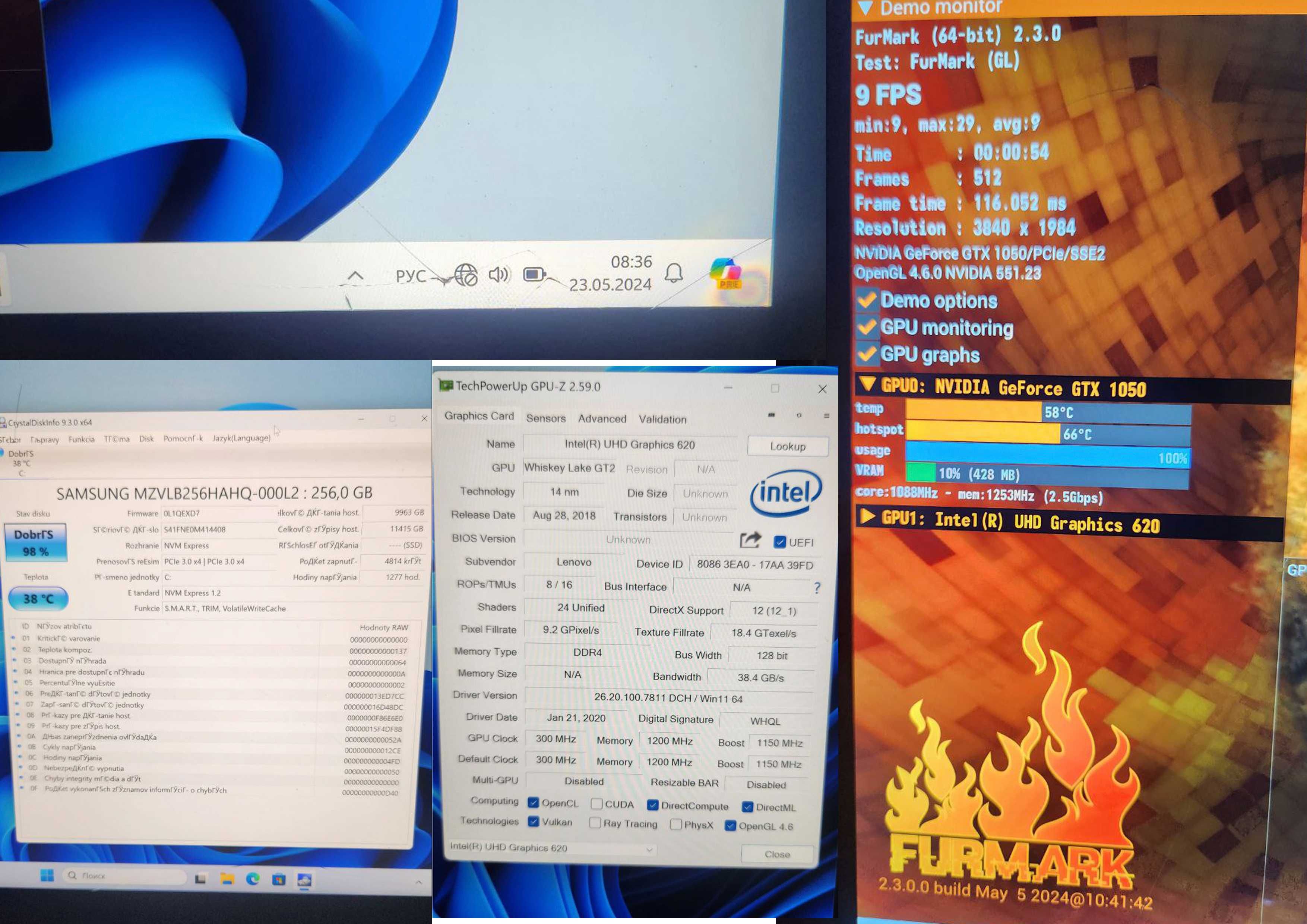
Task: Click the battery tray icon
Action: click(x=535, y=275)
